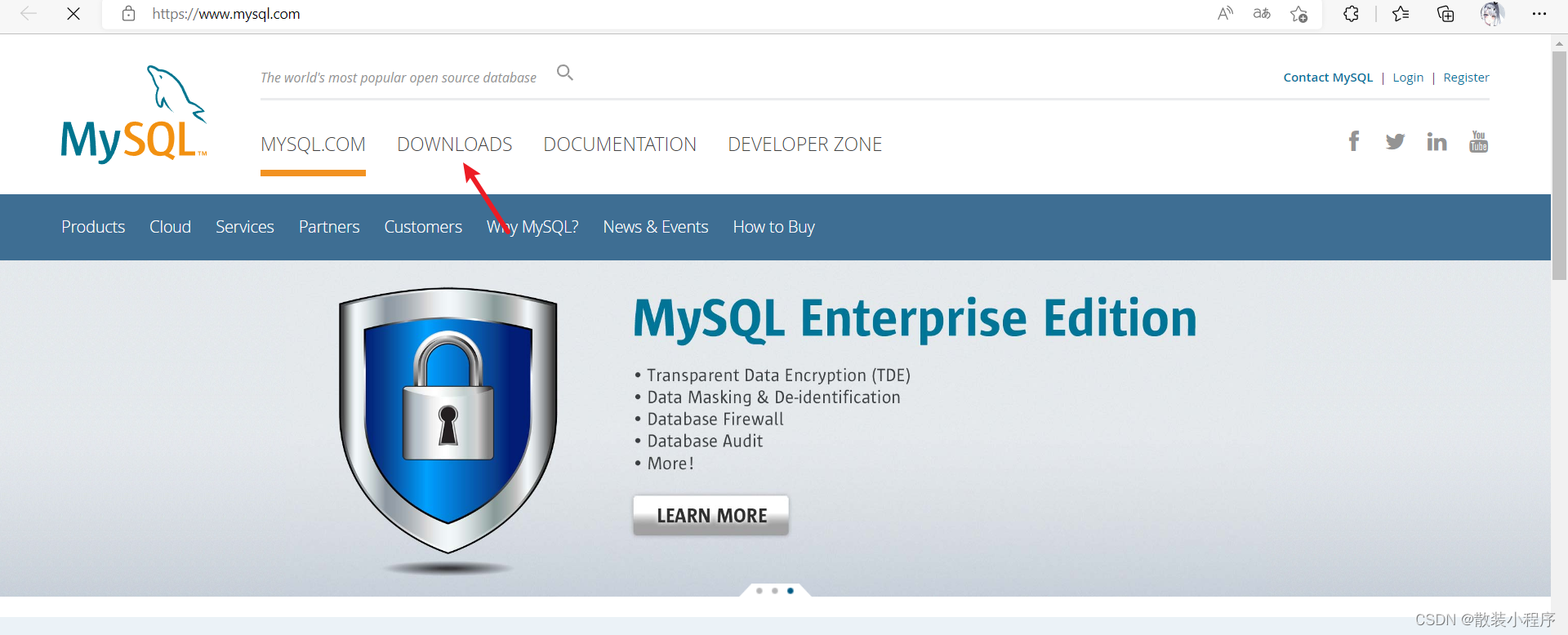1568x635 pixels.
Task: Open the DEVELOPER ZONE tab
Action: coord(804,144)
